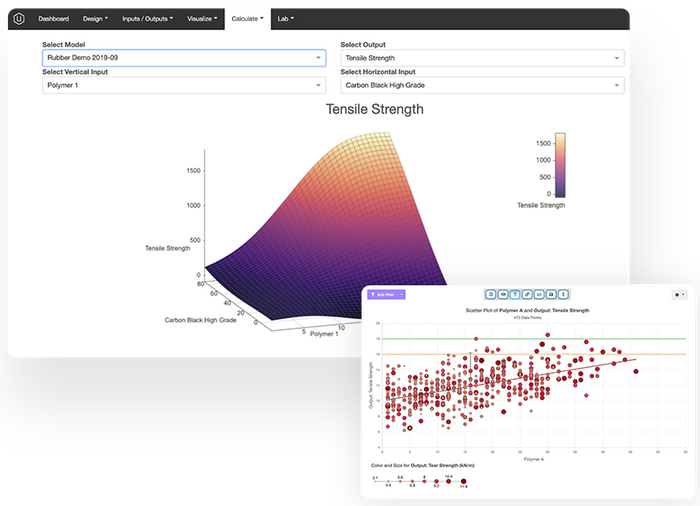Click the link icon in scatter toolbar

tap(527, 294)
